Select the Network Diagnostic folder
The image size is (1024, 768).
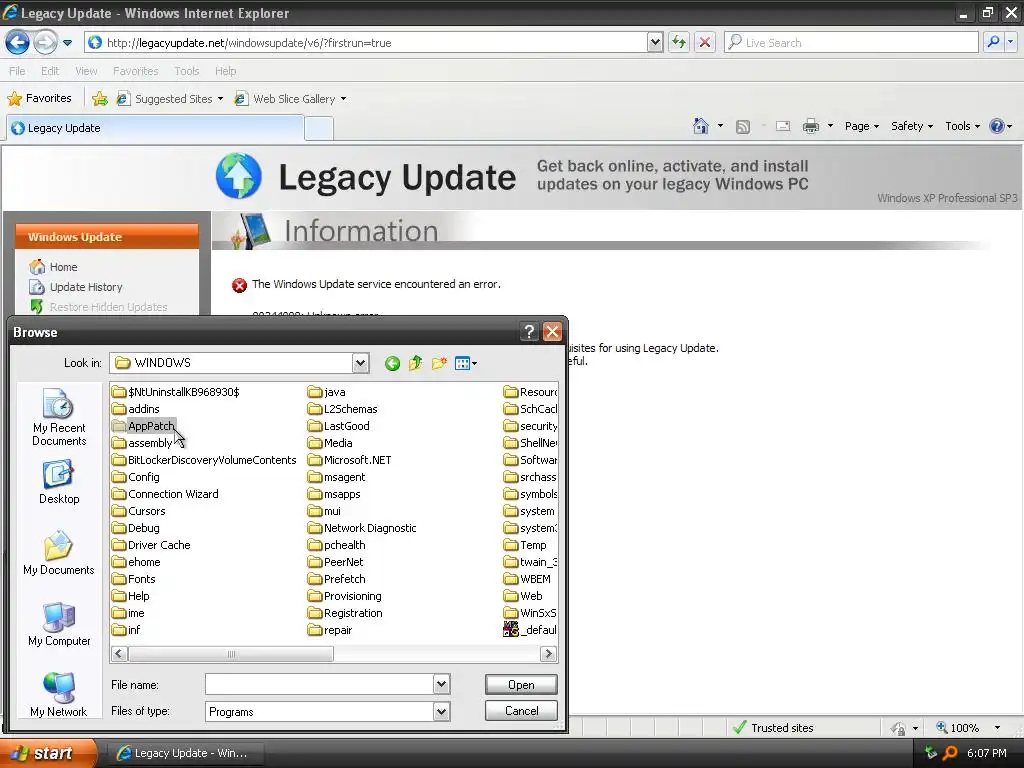click(362, 528)
